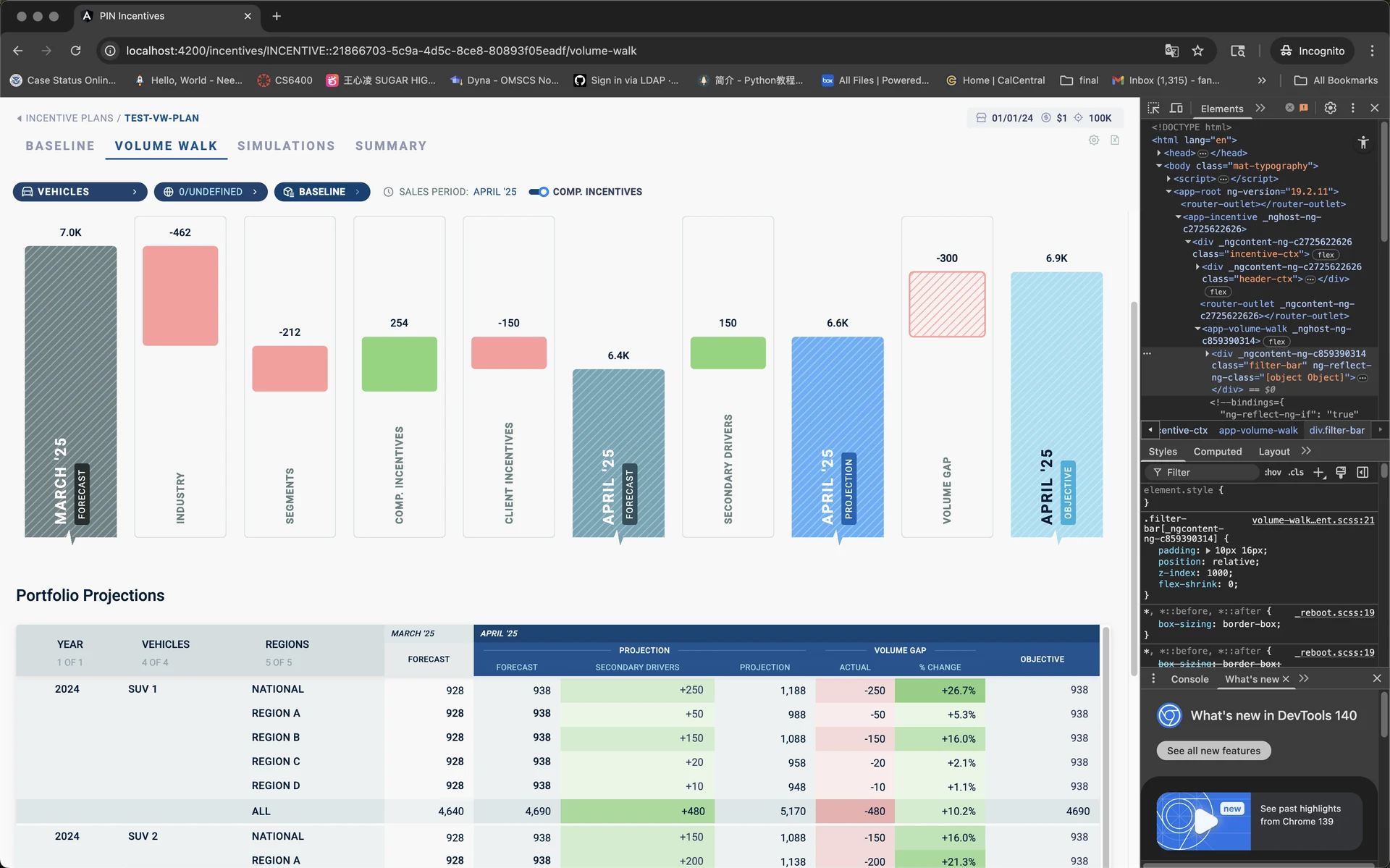
Task: Bookmark this page with the star icon
Action: click(1197, 51)
